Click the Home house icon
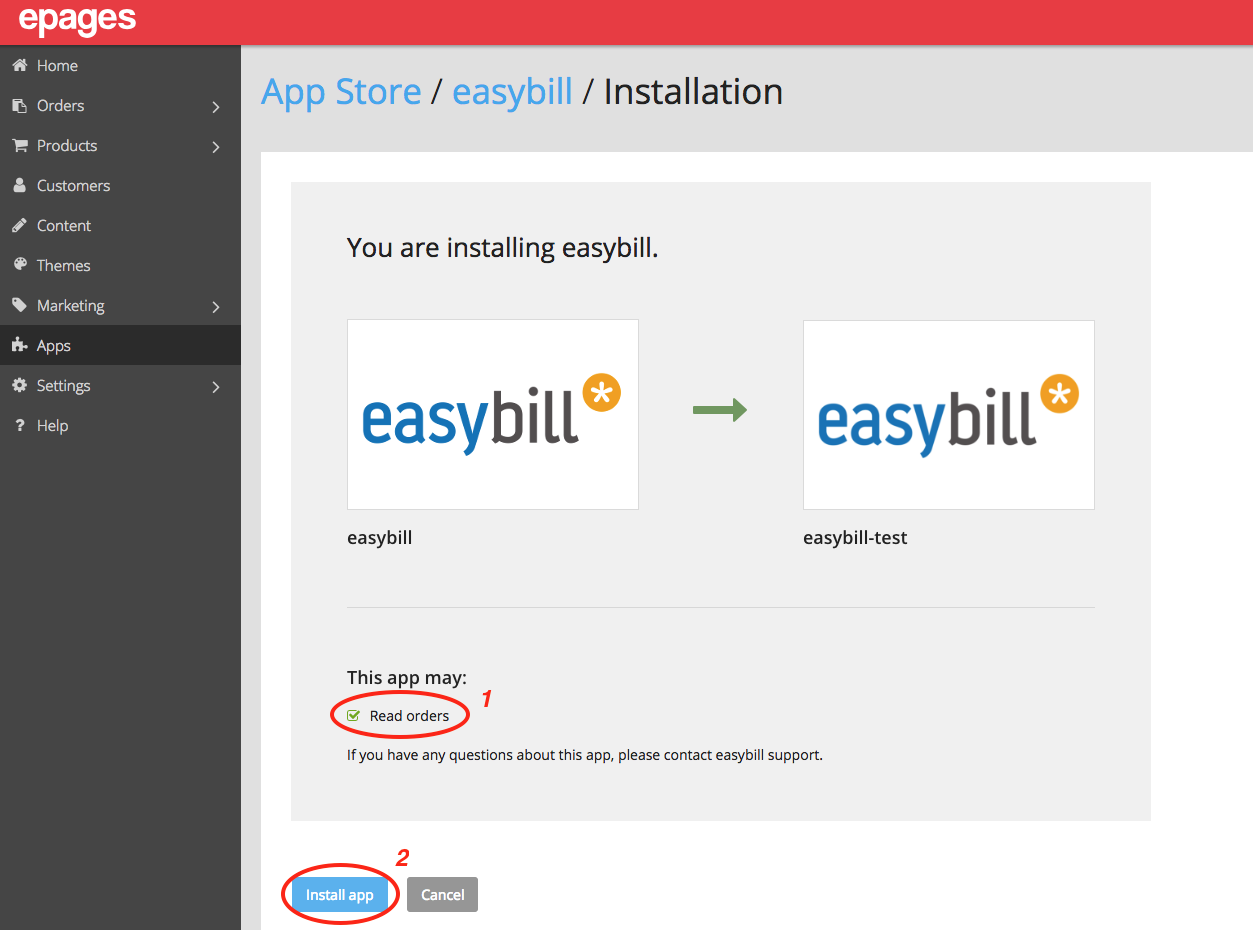 pyautogui.click(x=19, y=65)
